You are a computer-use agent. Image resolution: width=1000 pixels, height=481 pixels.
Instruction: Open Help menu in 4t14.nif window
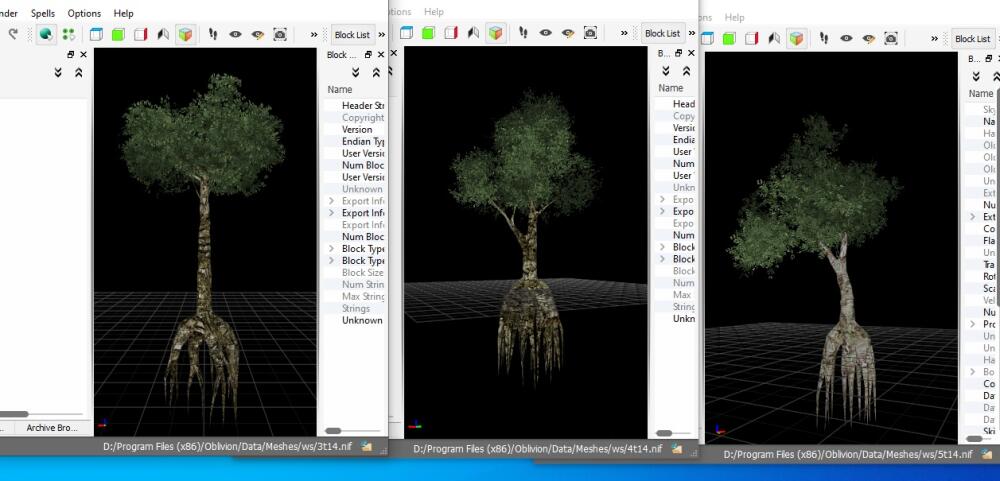tap(434, 11)
